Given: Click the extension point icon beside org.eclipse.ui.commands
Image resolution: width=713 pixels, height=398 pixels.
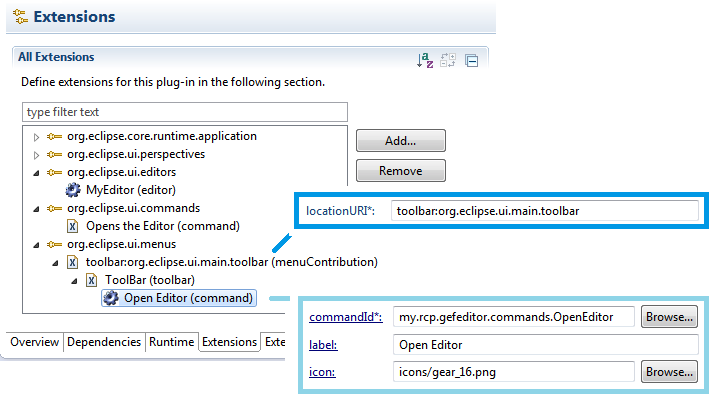Looking at the screenshot, I should click(55, 208).
